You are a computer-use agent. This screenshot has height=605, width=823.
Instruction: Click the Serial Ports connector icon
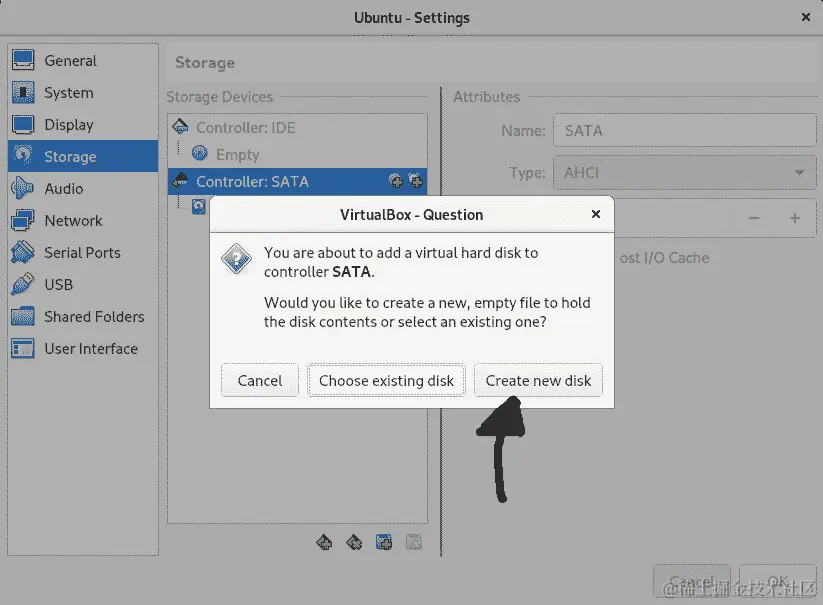[x=23, y=252]
